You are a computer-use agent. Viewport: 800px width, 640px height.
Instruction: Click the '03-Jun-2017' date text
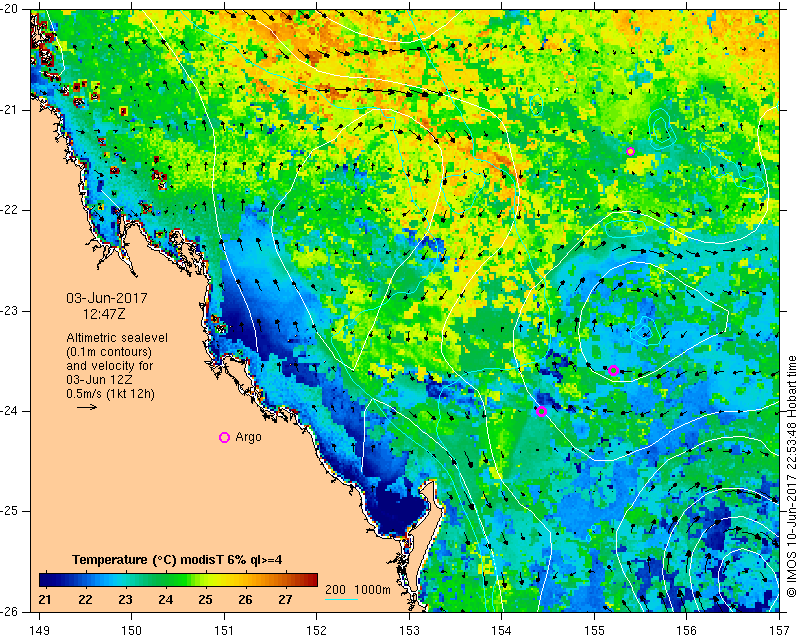click(x=107, y=298)
